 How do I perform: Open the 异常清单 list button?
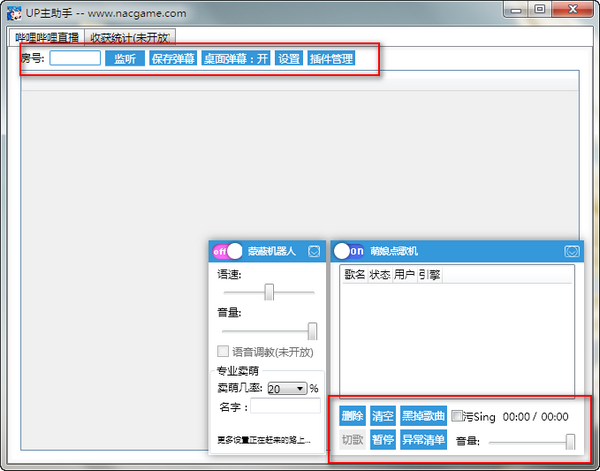[423, 440]
